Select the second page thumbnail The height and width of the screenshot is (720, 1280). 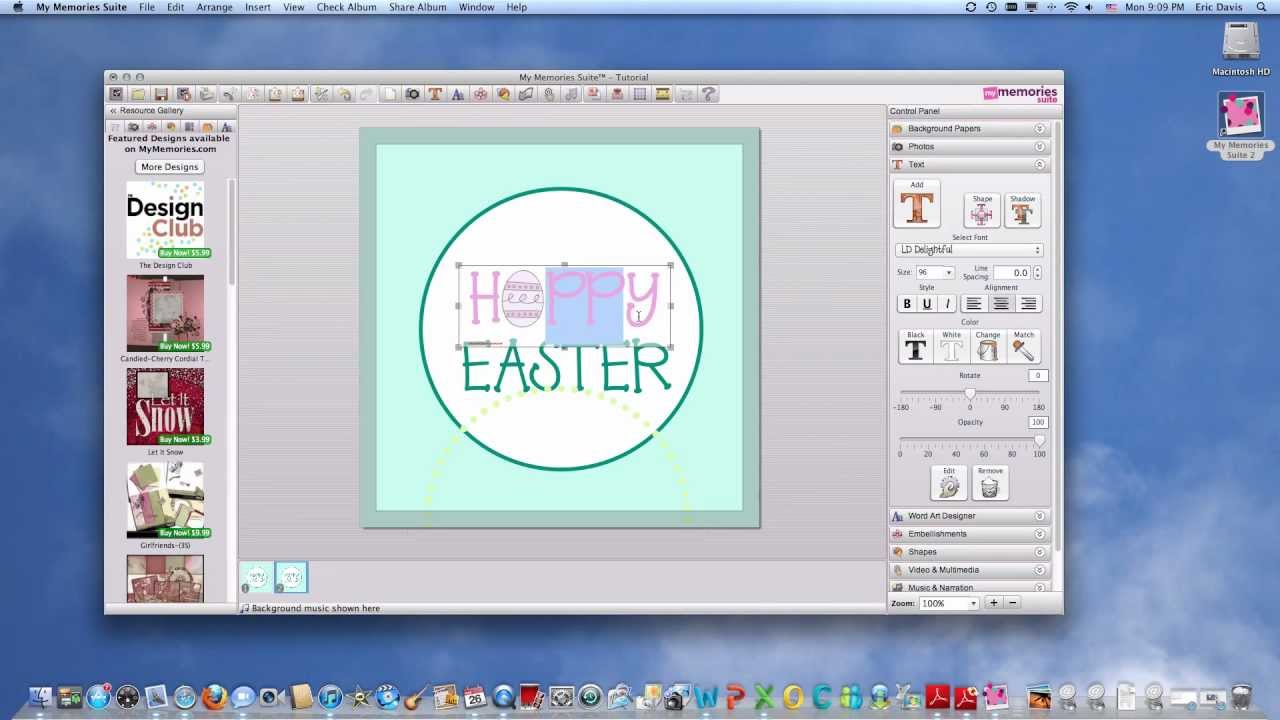coord(291,577)
